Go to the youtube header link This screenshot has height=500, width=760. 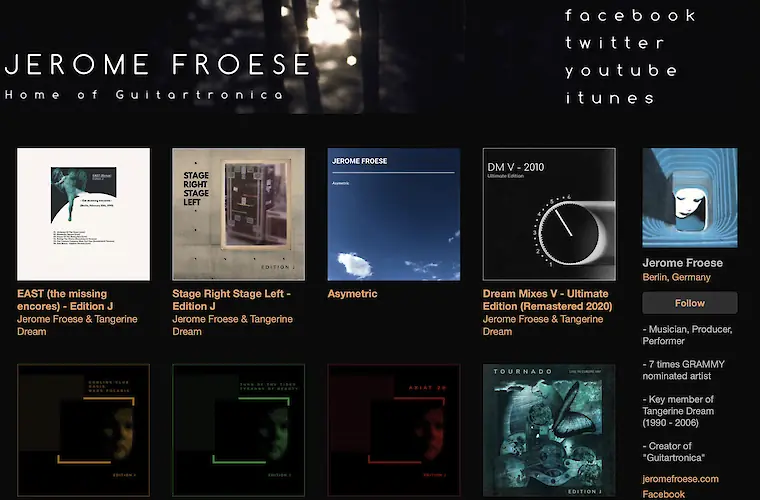(621, 71)
